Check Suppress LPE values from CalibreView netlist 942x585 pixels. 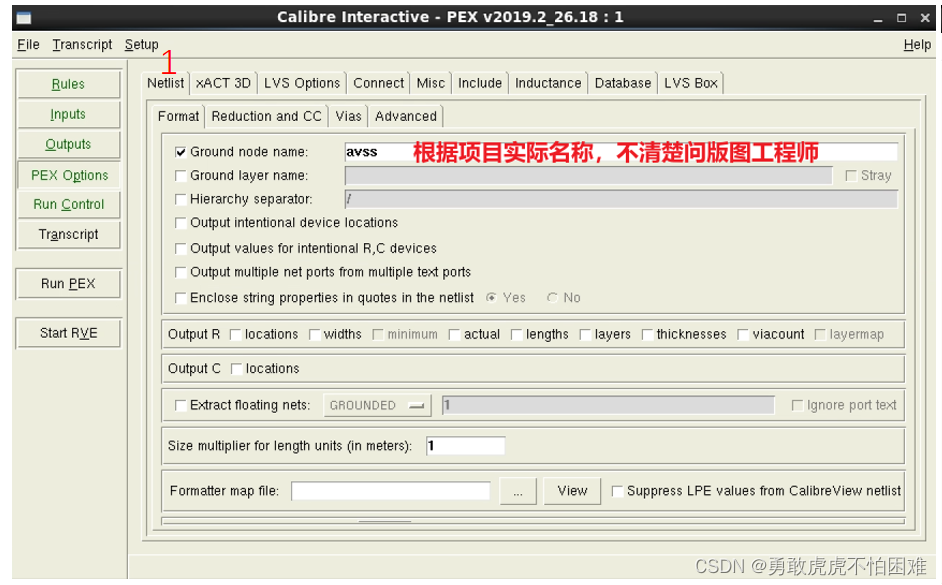pyautogui.click(x=617, y=491)
